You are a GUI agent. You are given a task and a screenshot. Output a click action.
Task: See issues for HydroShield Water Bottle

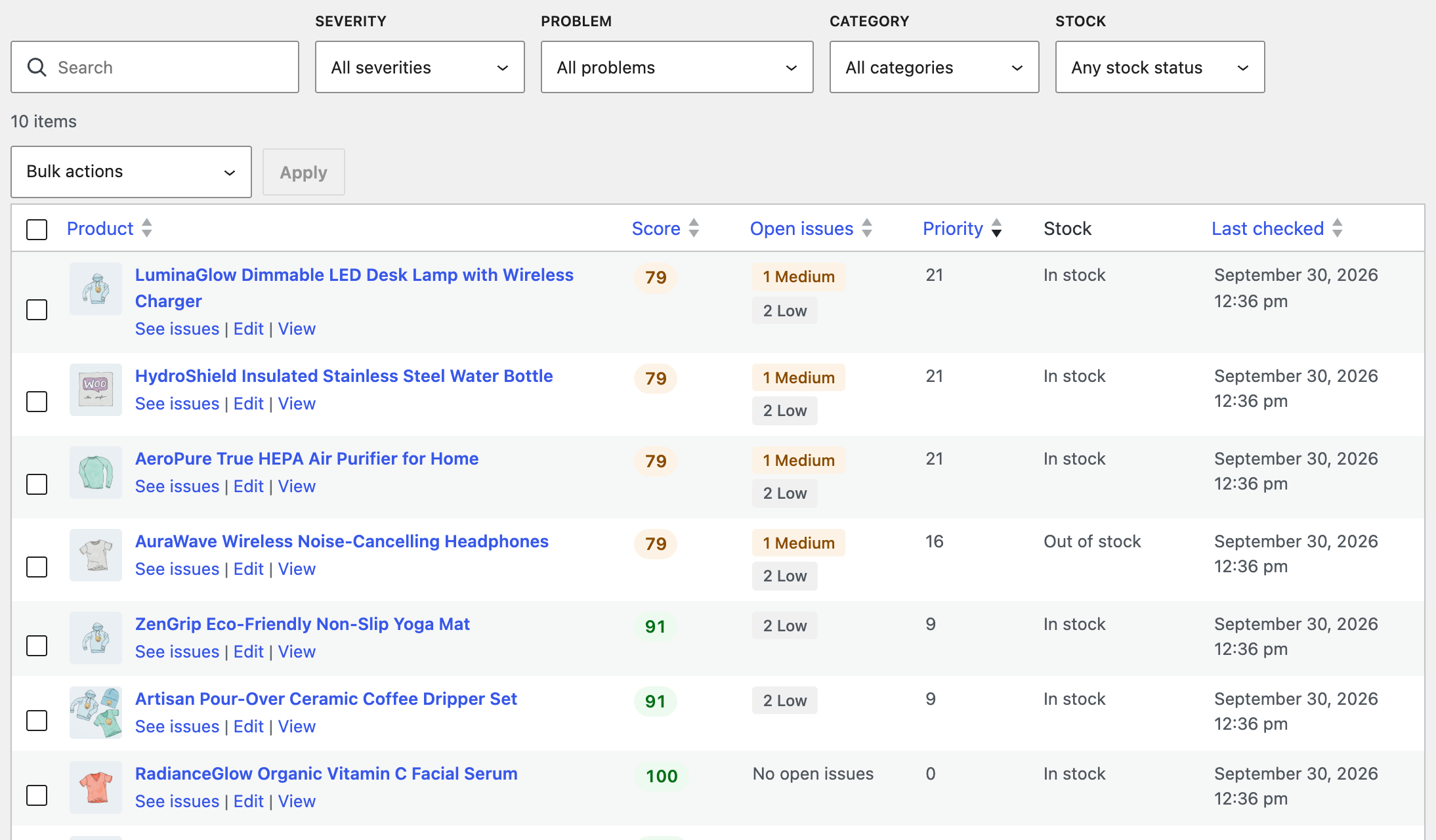pyautogui.click(x=177, y=404)
